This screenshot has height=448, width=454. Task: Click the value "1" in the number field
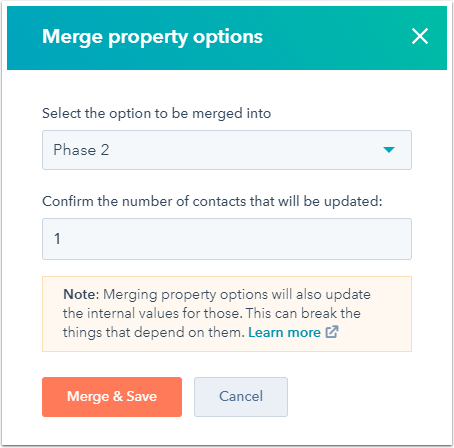pyautogui.click(x=57, y=239)
